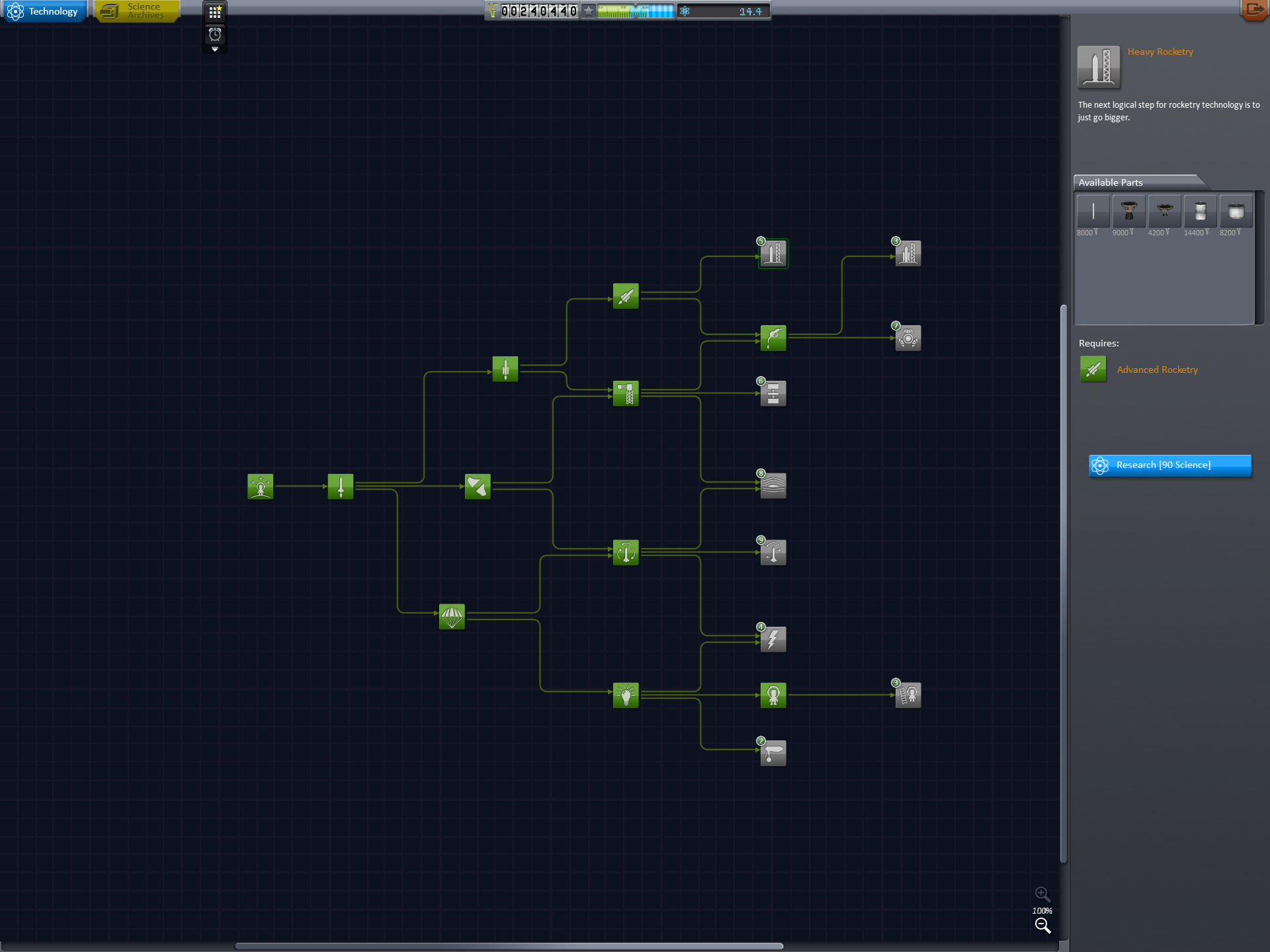
Task: Click the science points display showing 14.4
Action: (724, 11)
